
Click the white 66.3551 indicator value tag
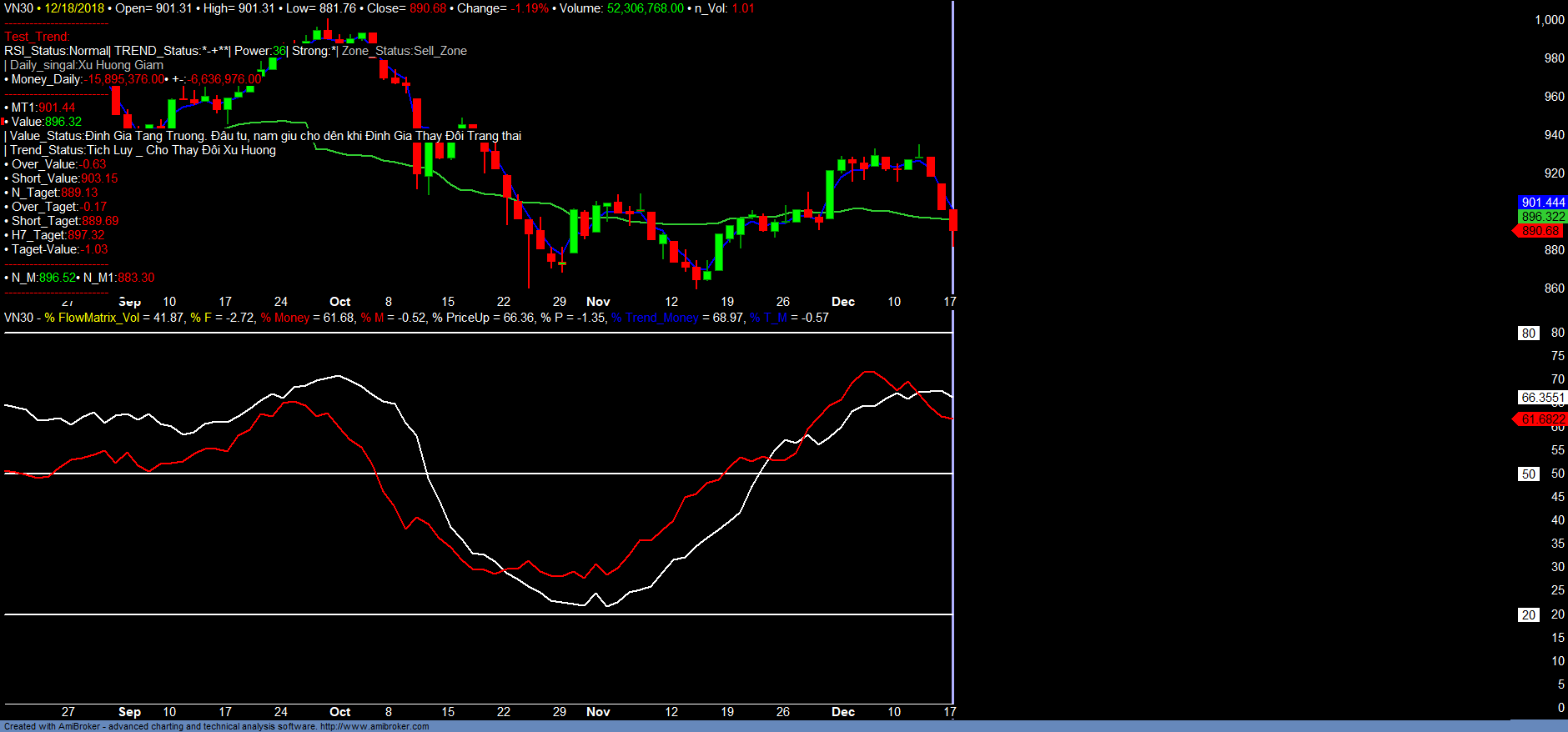click(1542, 398)
